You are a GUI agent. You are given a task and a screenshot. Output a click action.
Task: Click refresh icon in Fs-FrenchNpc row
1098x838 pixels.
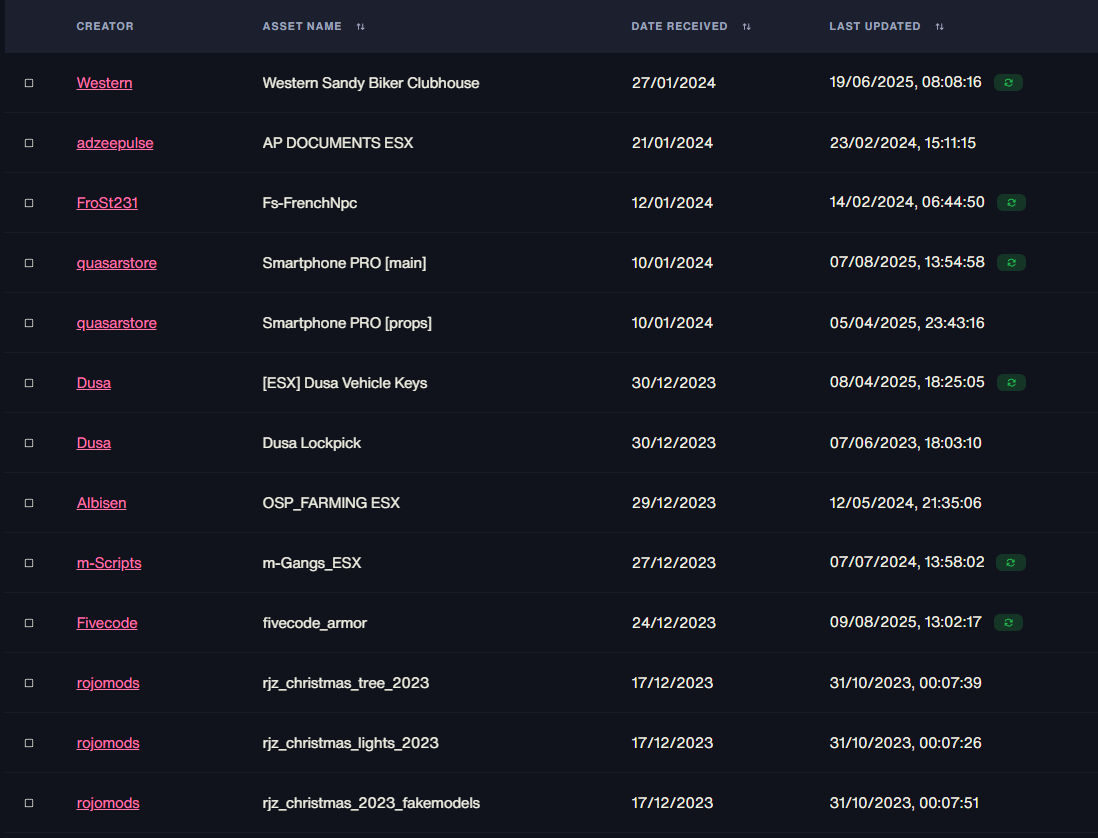point(1011,203)
